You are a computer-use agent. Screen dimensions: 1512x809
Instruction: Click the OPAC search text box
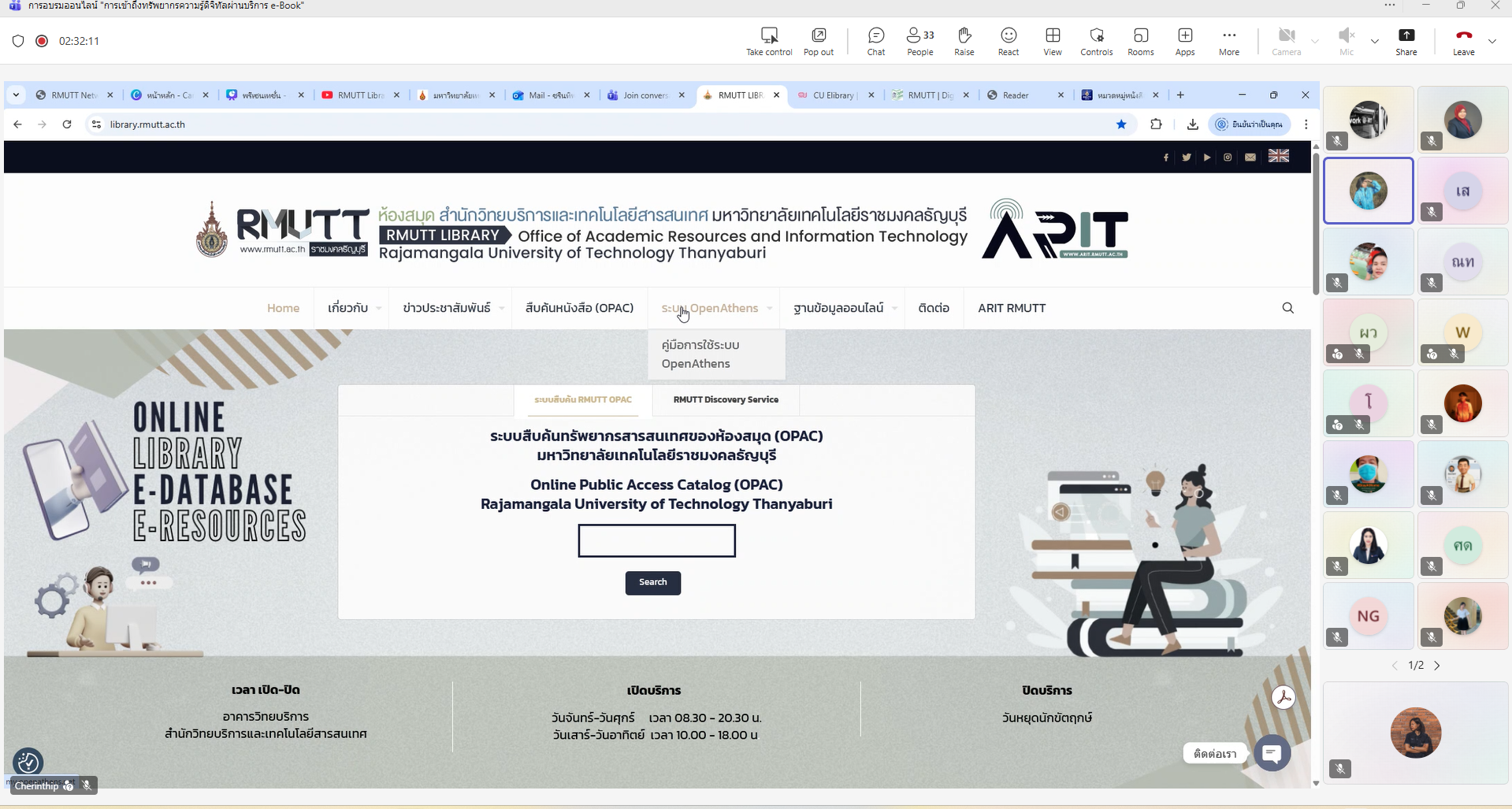(656, 540)
